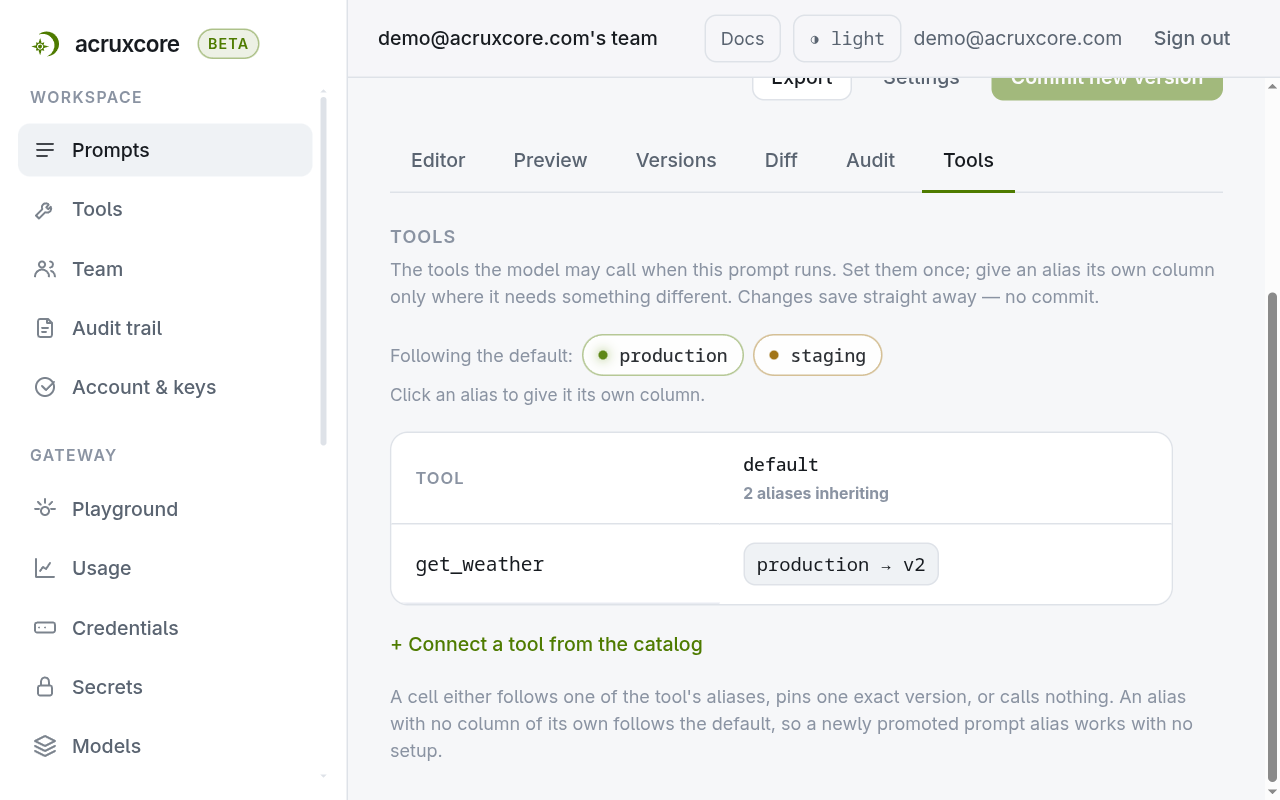
Task: Open the production → v2 cell selector
Action: [841, 564]
